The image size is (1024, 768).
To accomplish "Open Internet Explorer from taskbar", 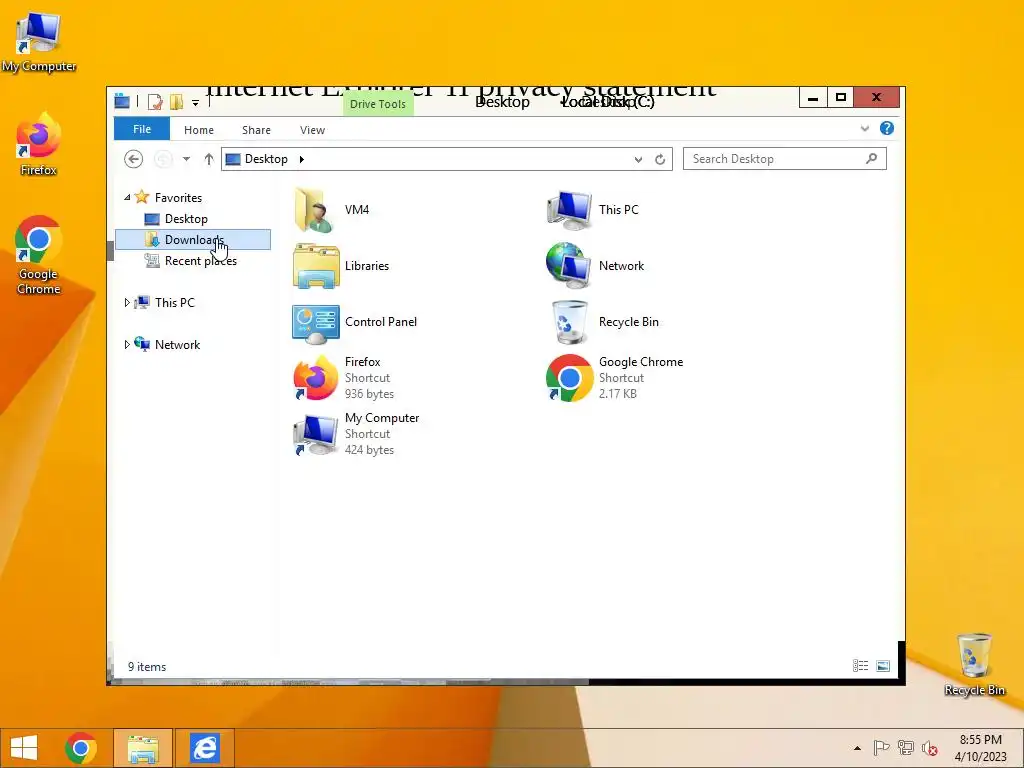I will (x=204, y=748).
